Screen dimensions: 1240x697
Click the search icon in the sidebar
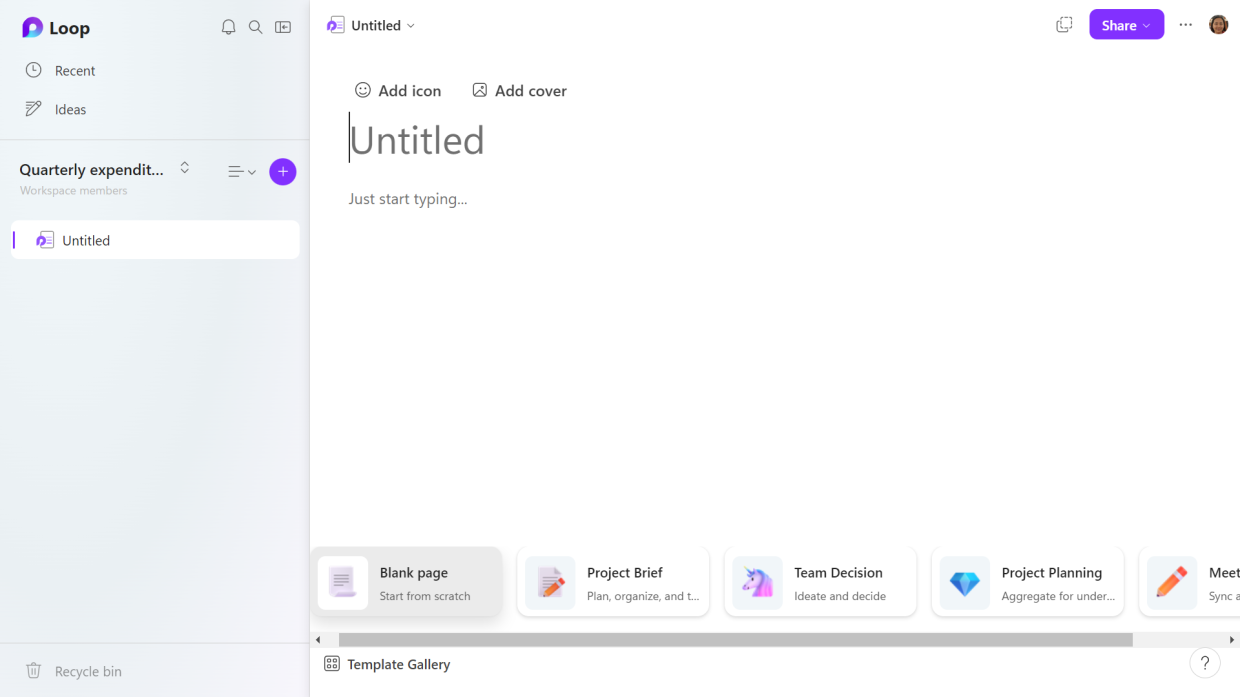pyautogui.click(x=255, y=27)
